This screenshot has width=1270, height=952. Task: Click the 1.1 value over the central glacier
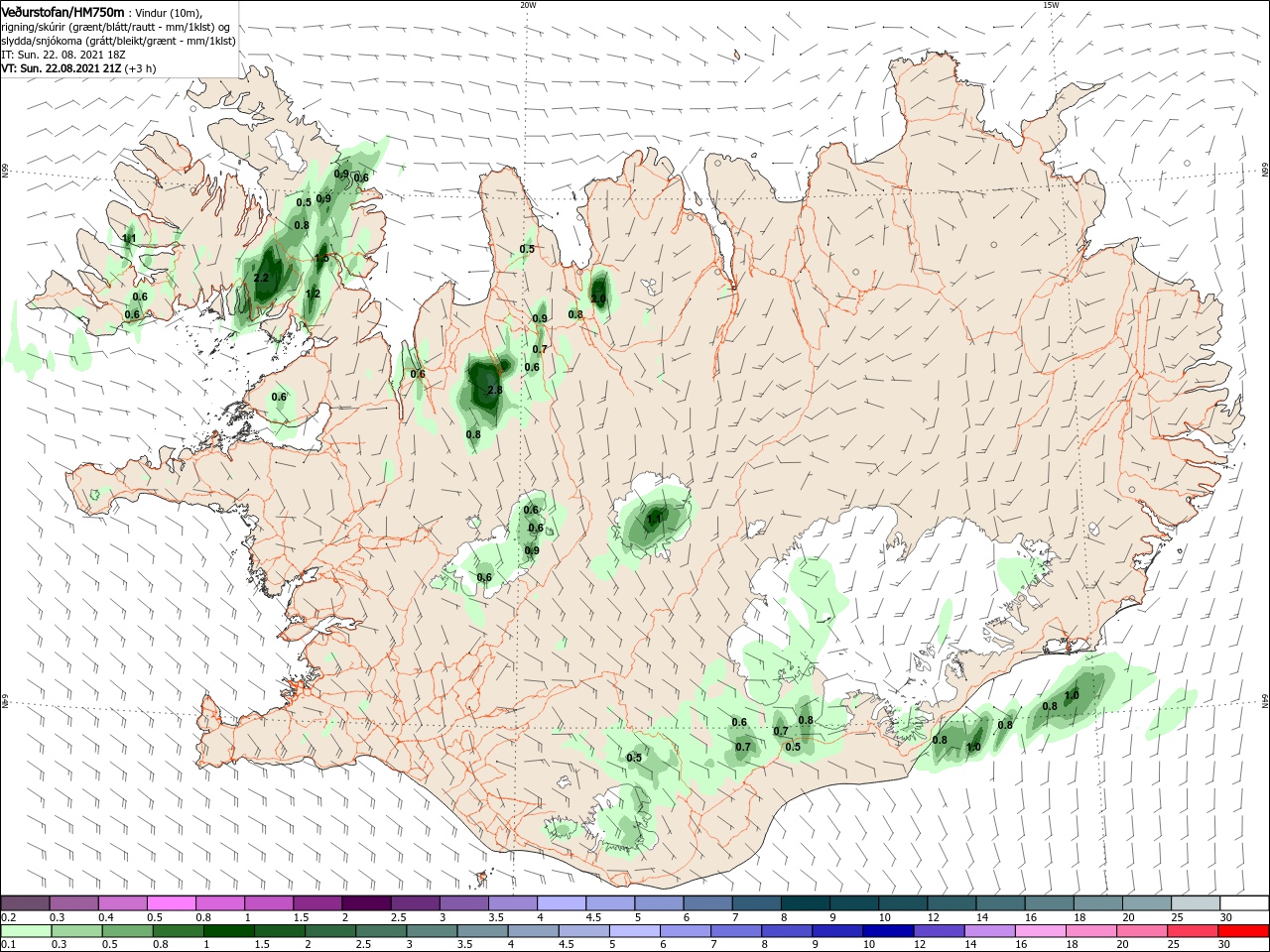point(654,519)
